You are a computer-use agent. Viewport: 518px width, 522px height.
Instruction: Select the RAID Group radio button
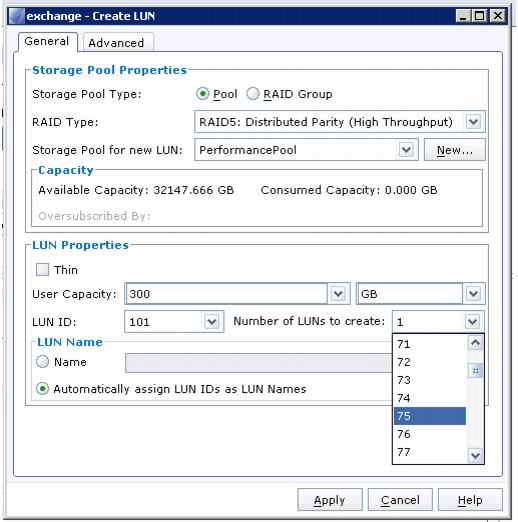click(x=253, y=94)
